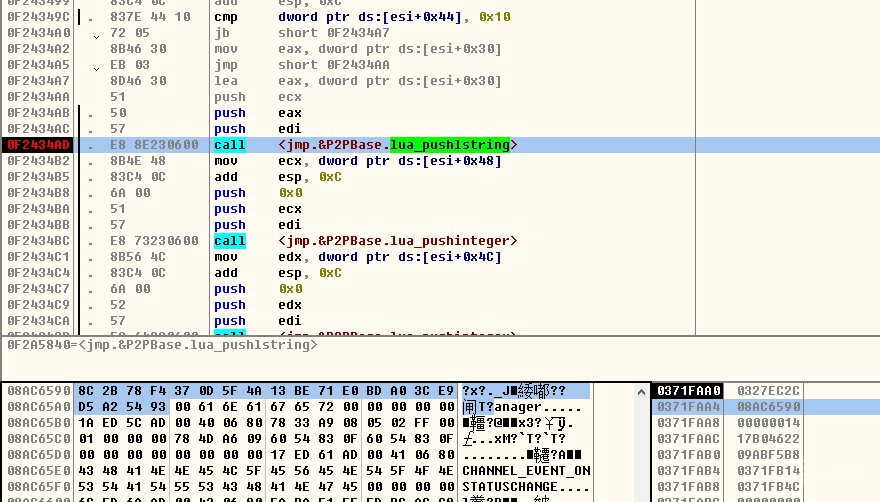Image resolution: width=880 pixels, height=502 pixels.
Task: Select stack address 0371FAA0
Action: point(688,391)
